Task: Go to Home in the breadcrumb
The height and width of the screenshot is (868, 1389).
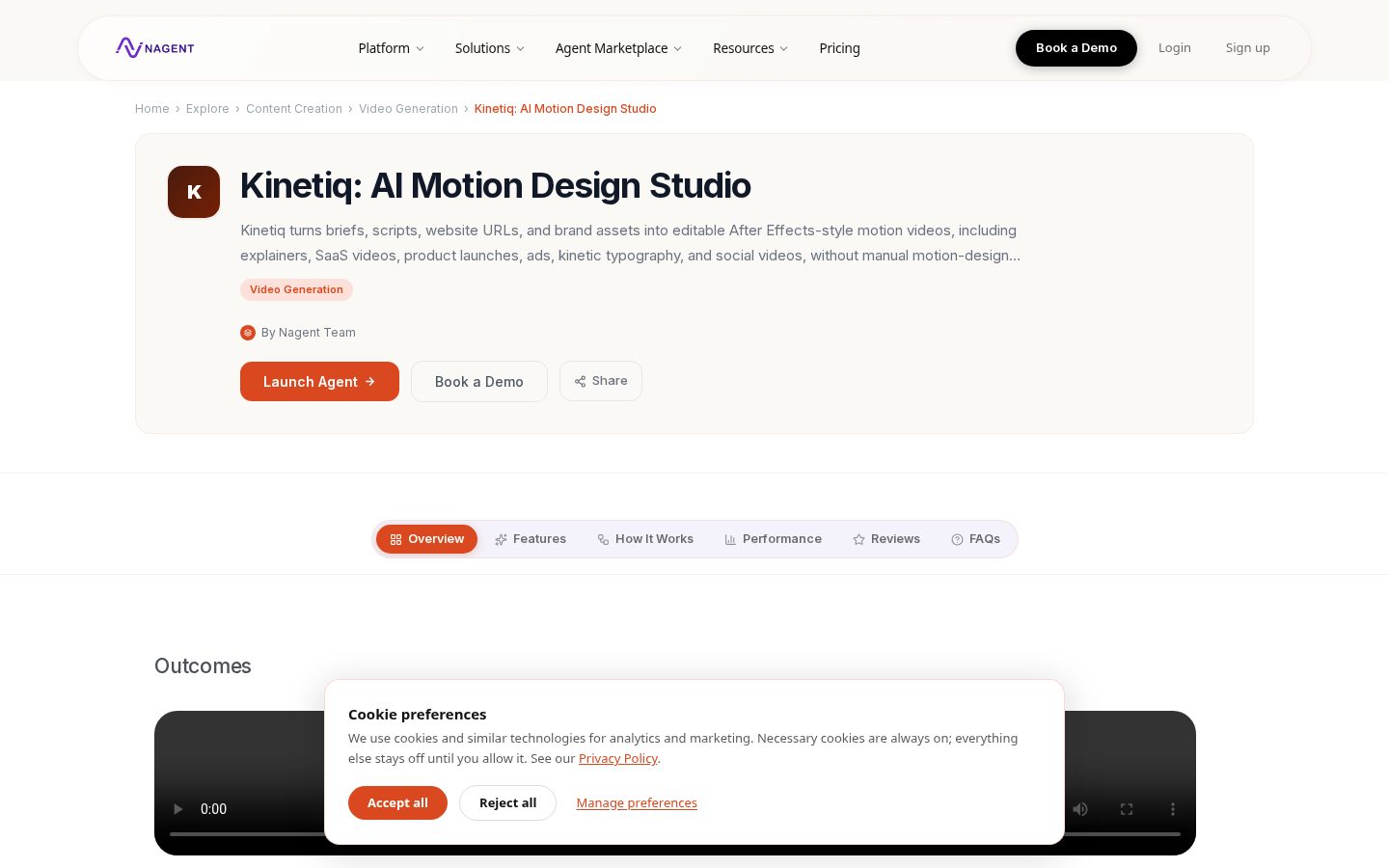Action: point(151,109)
